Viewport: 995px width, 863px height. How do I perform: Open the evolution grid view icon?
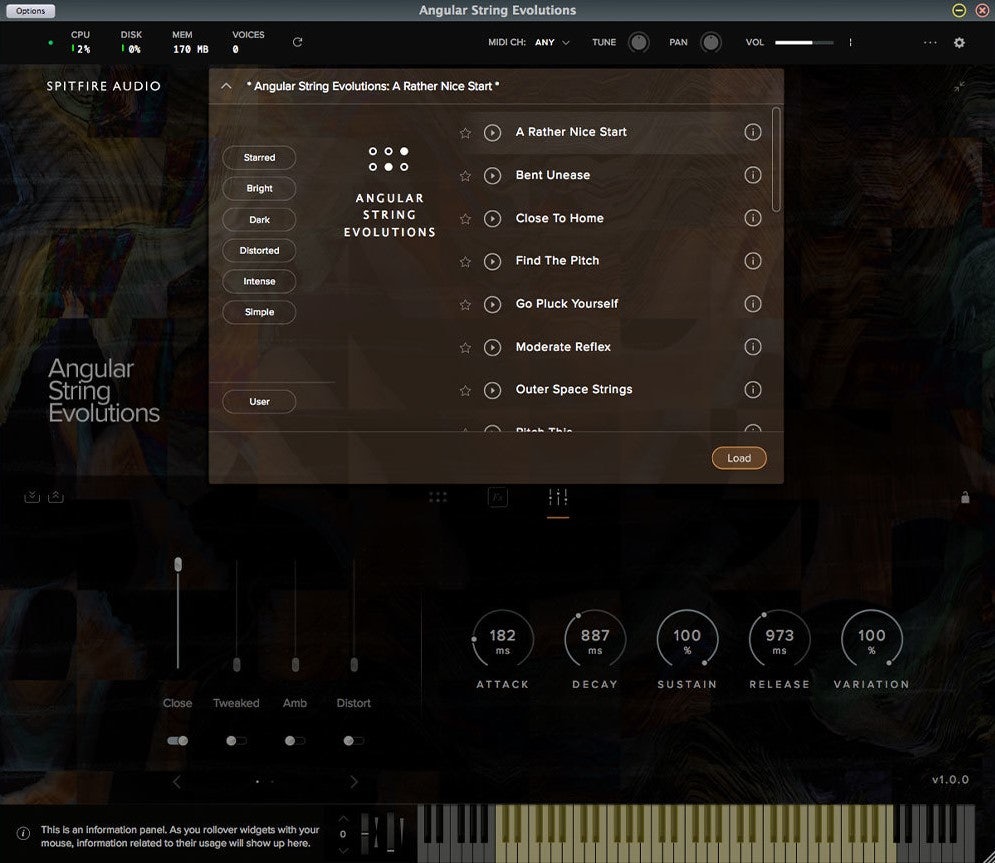click(438, 497)
